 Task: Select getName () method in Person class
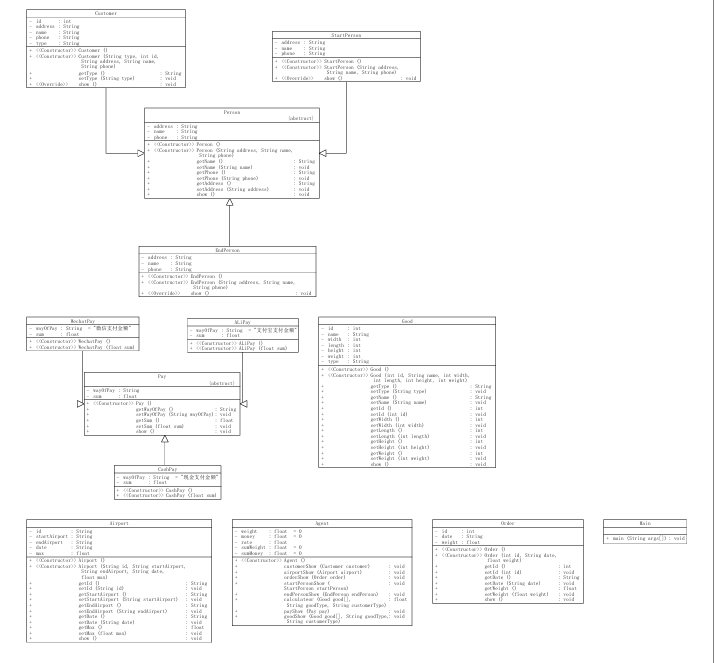(232, 161)
